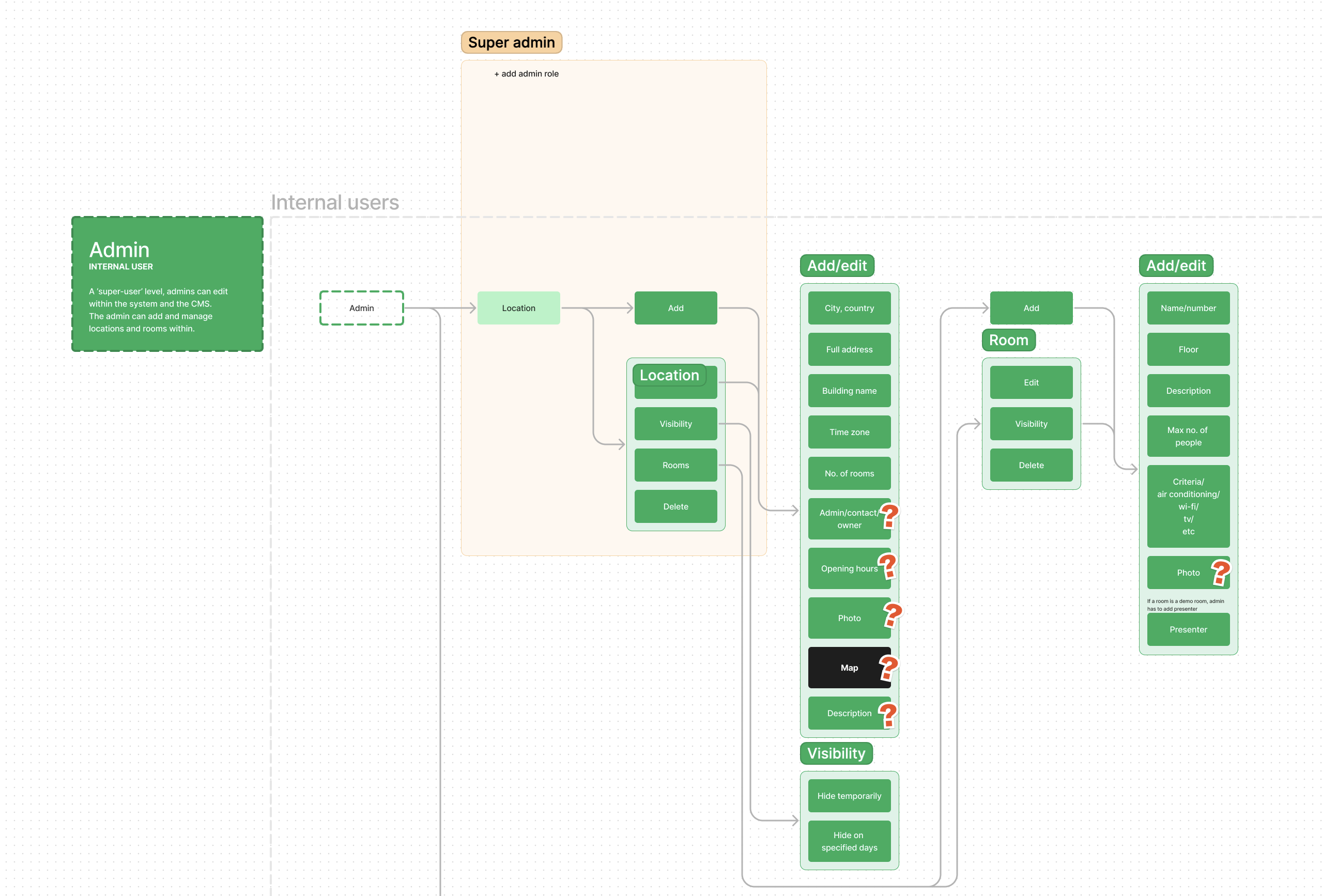Select the Edit node in Room group
The height and width of the screenshot is (896, 1322).
pyautogui.click(x=1032, y=382)
